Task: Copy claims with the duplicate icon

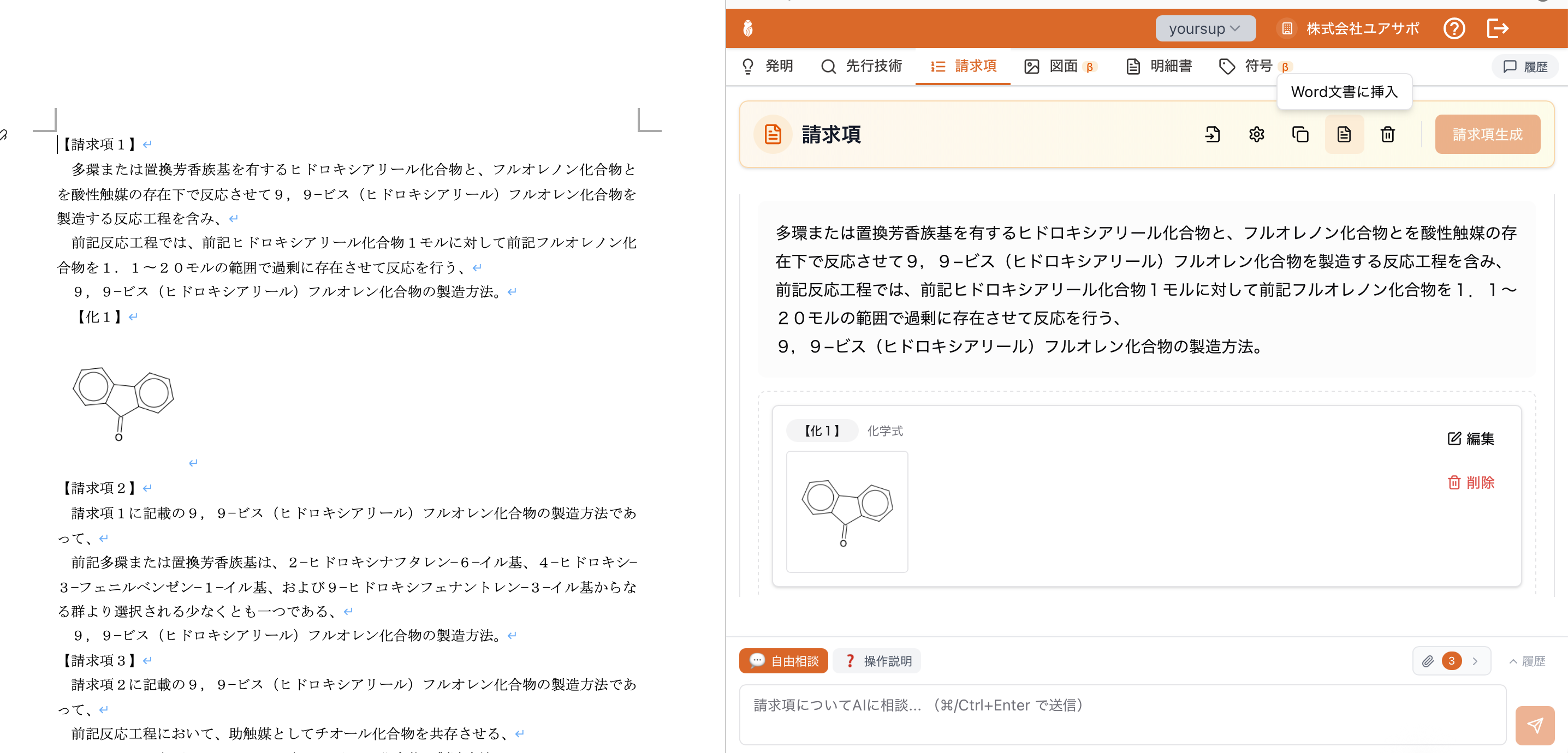Action: [1300, 134]
